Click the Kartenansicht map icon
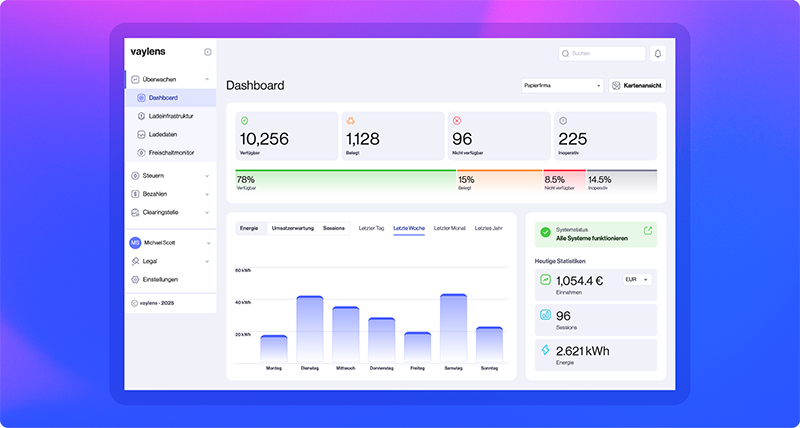This screenshot has width=800, height=428. [x=616, y=86]
